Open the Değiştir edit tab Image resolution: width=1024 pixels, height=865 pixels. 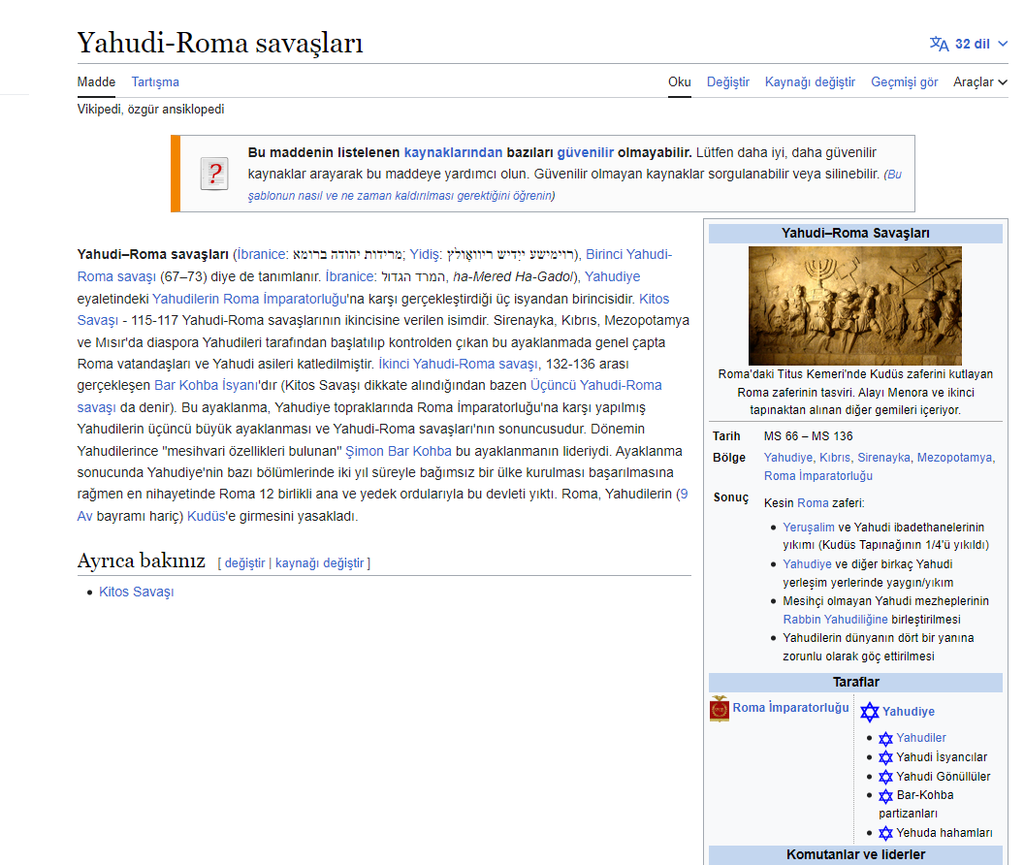(728, 82)
